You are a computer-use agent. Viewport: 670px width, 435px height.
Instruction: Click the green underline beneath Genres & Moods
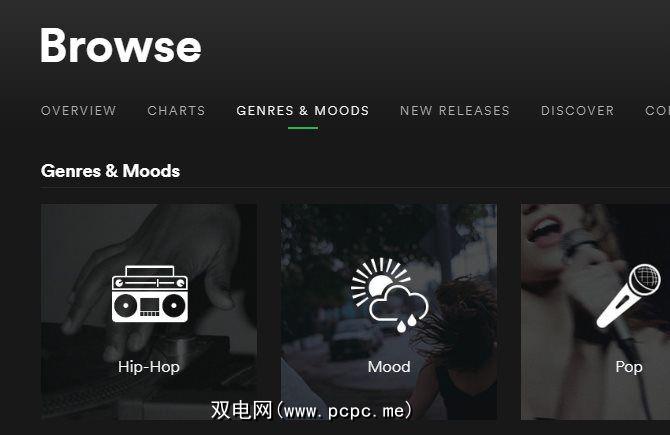[303, 128]
